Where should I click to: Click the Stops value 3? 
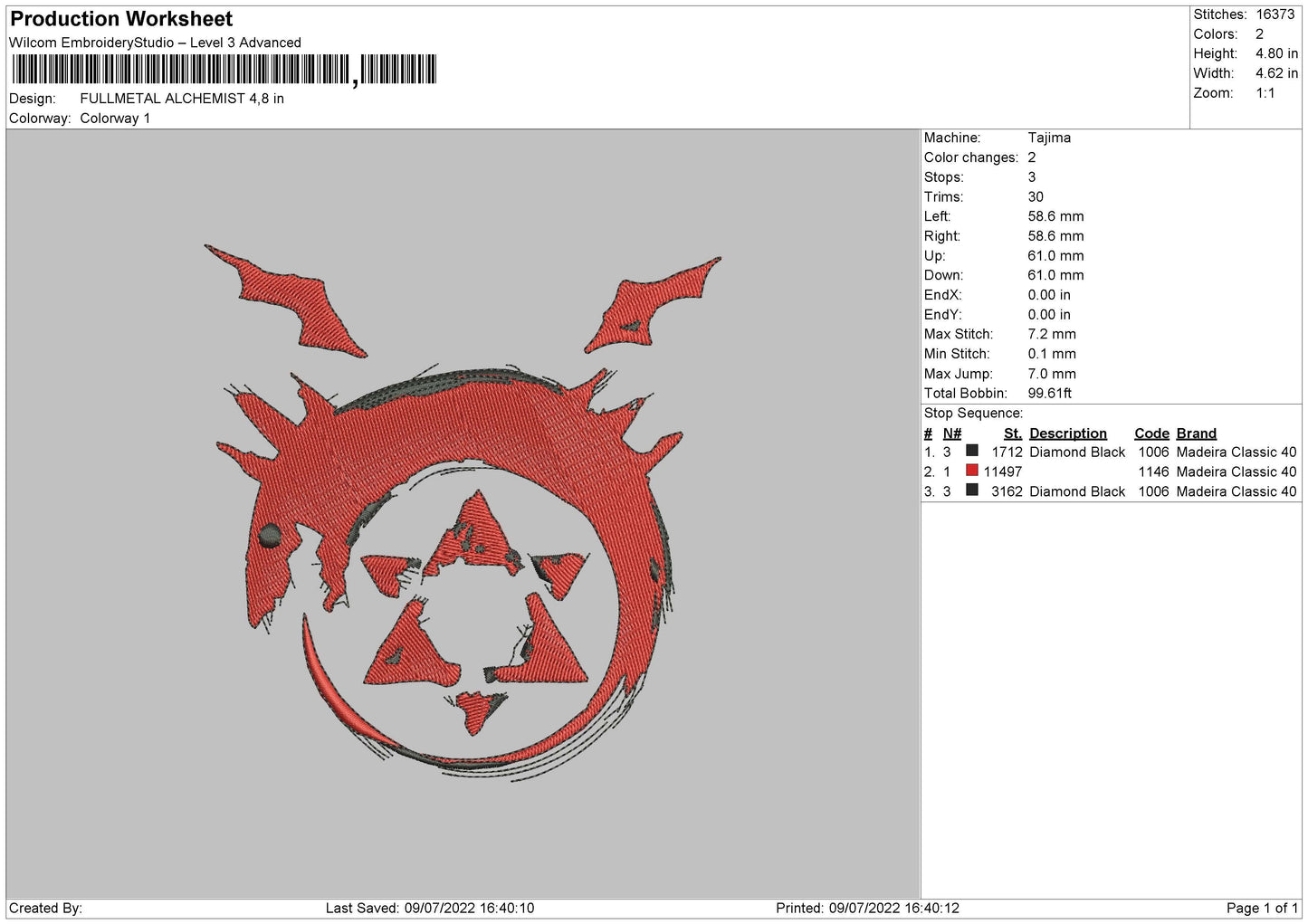click(x=1032, y=177)
